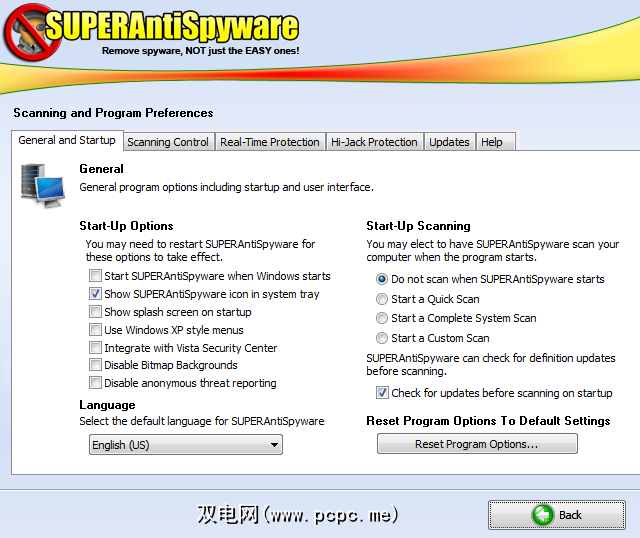Click the bold 'General' heading
Viewport: 640px width, 538px height.
pyautogui.click(x=101, y=169)
